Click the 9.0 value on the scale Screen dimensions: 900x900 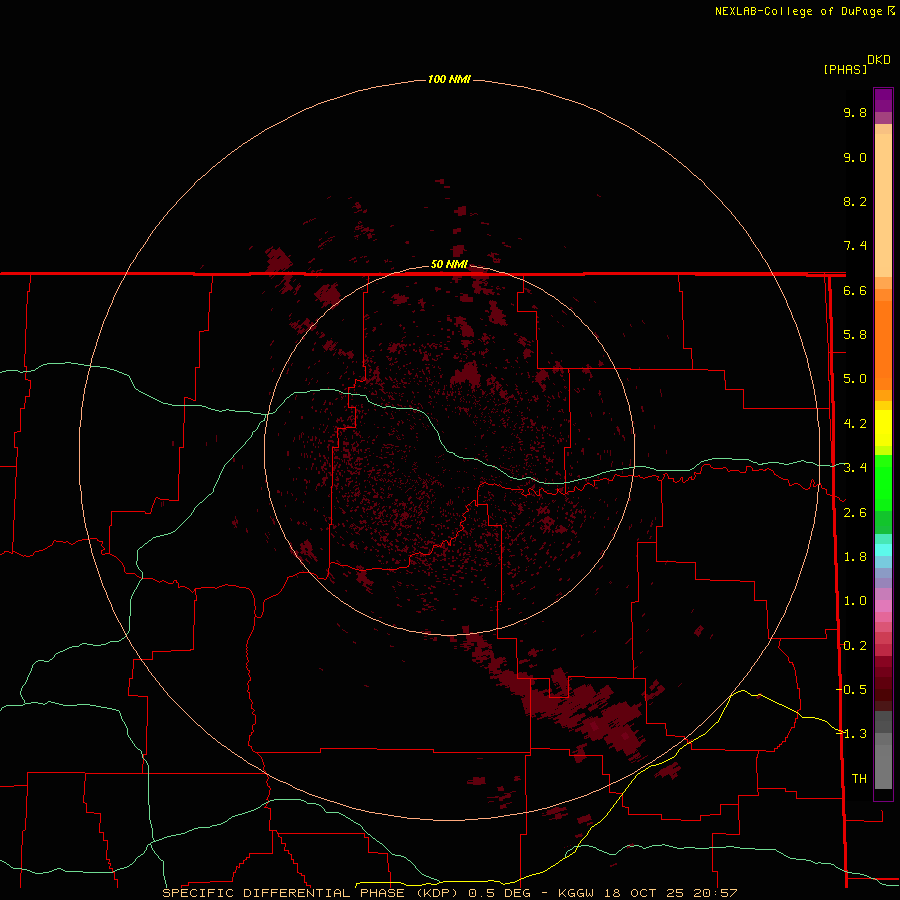click(x=855, y=157)
